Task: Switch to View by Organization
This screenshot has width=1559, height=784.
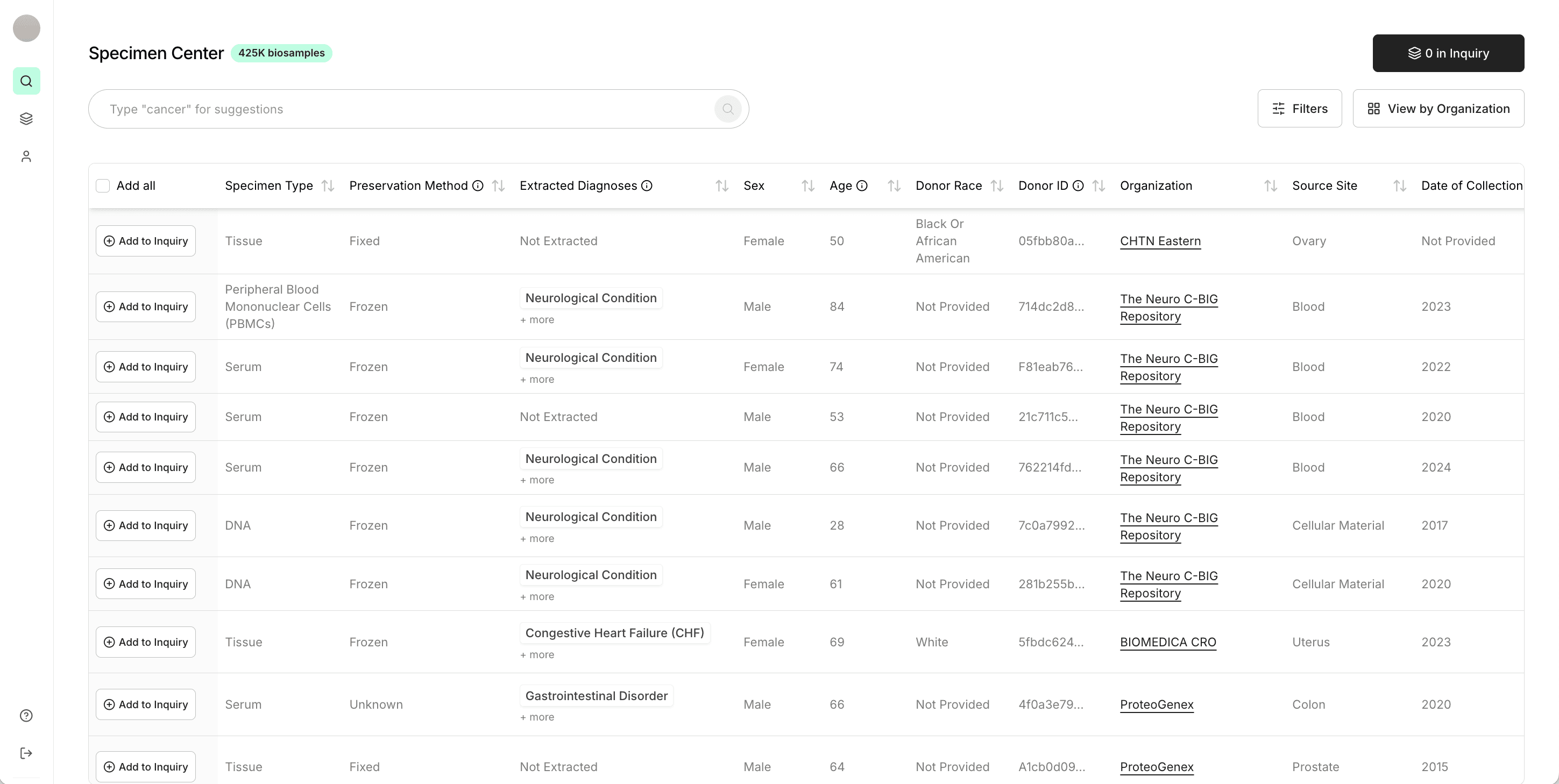Action: [x=1438, y=109]
